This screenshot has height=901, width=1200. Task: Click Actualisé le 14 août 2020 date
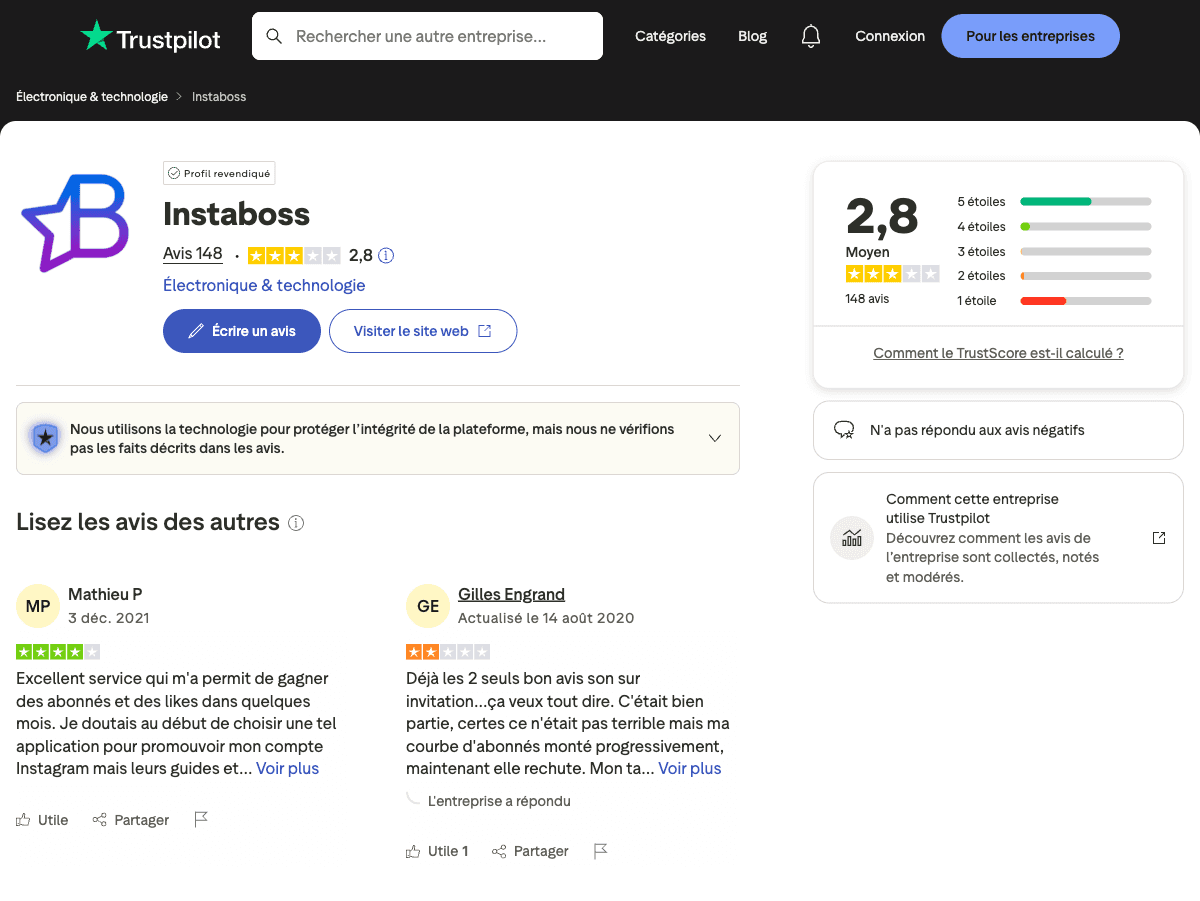click(546, 618)
